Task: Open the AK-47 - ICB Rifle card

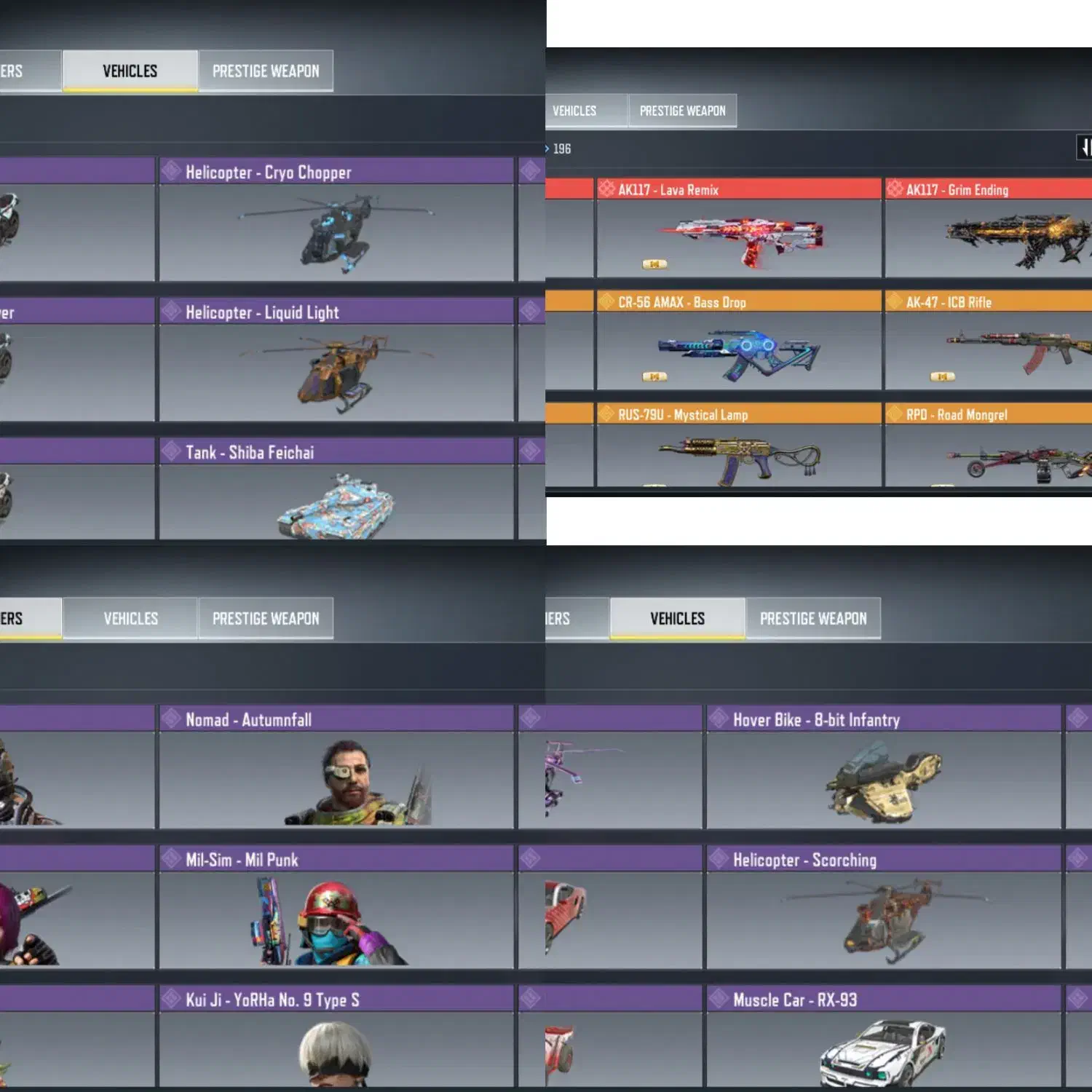Action: pos(988,341)
